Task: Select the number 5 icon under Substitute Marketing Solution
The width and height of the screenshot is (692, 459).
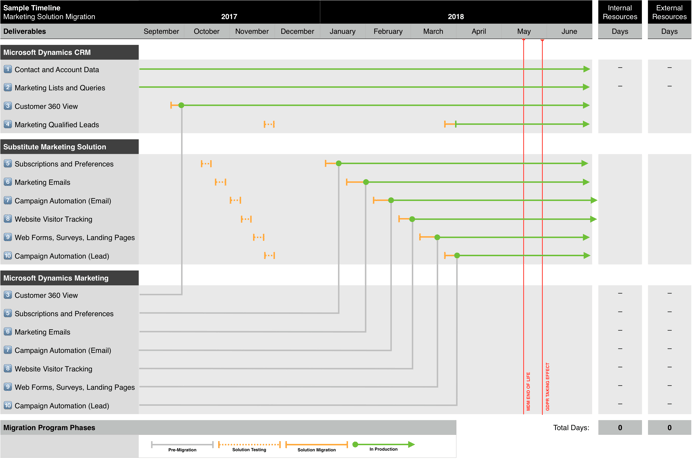Action: click(x=8, y=164)
